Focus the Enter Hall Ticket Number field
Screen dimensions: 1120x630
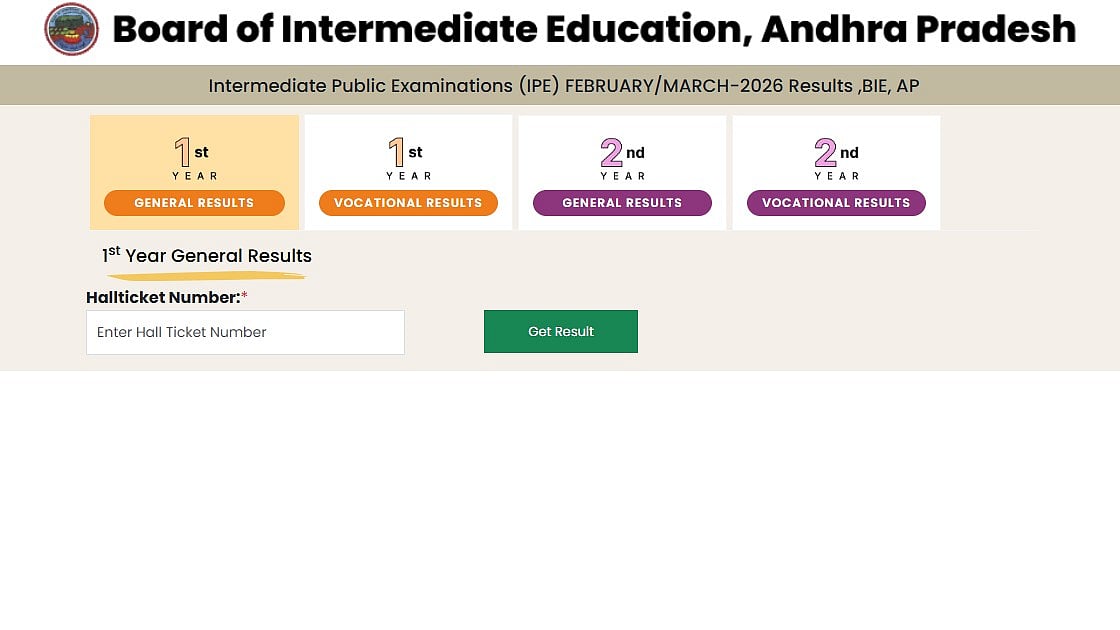click(x=245, y=332)
